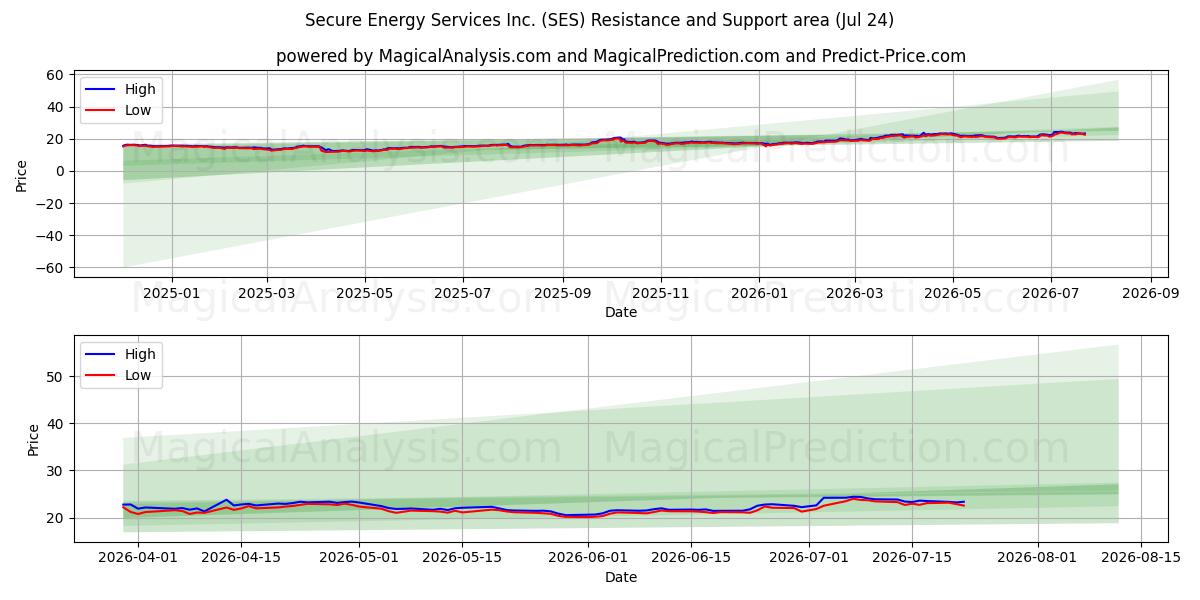Image resolution: width=1200 pixels, height=600 pixels.
Task: Click the 2025-07 date tick on top chart
Action: coord(463,294)
